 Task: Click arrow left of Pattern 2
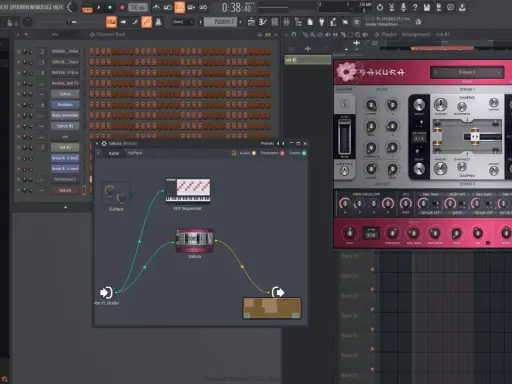tap(201, 22)
